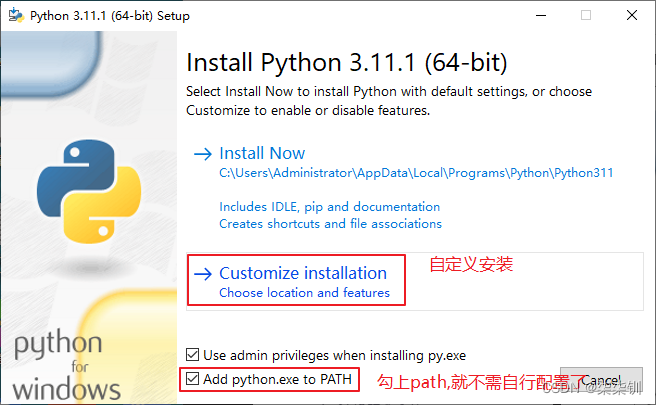
Task: Click the "Python 3.11.1 (64-bit) Setup" window title
Action: (111, 16)
